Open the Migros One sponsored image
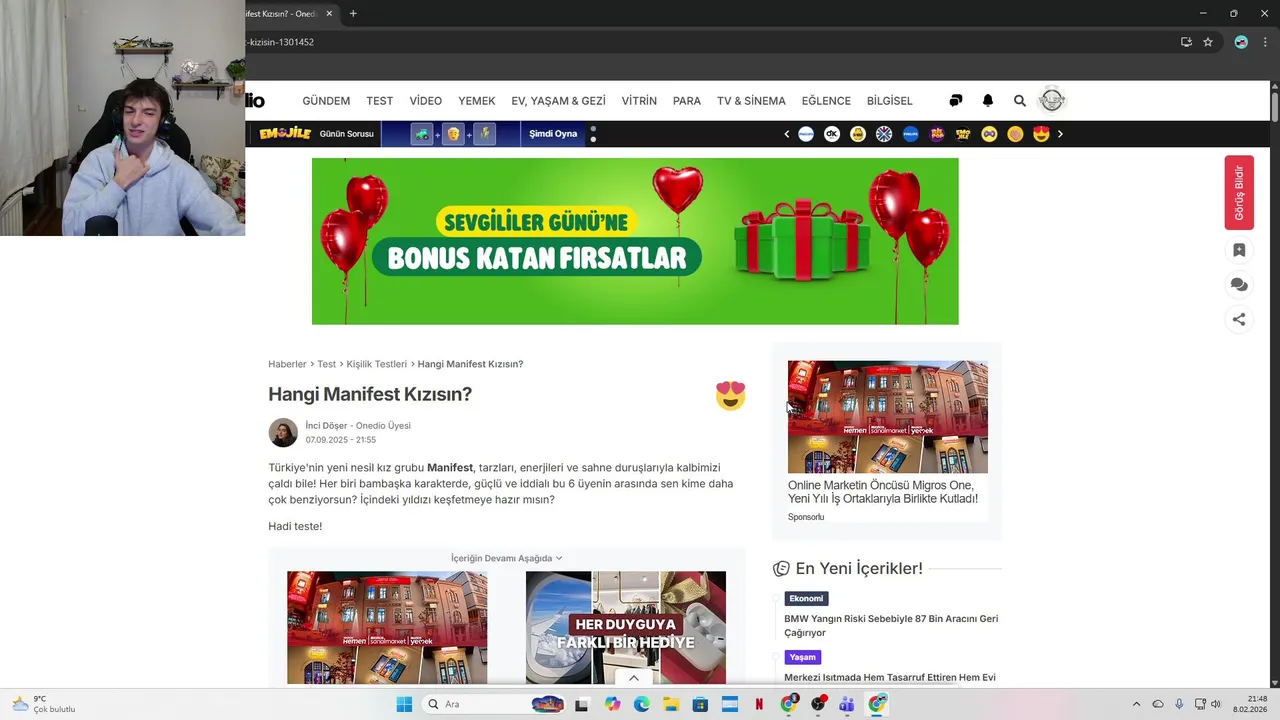Screen dimensions: 1280x720 (x=888, y=417)
